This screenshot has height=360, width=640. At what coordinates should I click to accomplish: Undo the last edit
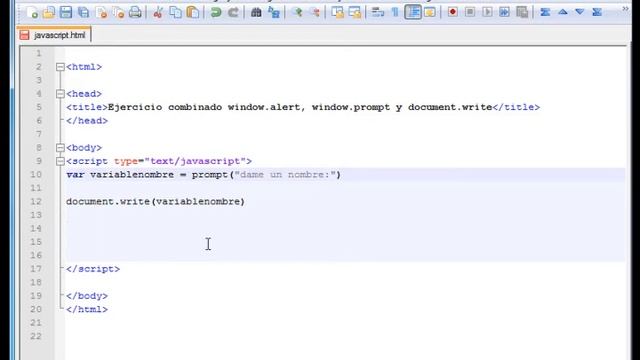click(x=216, y=13)
